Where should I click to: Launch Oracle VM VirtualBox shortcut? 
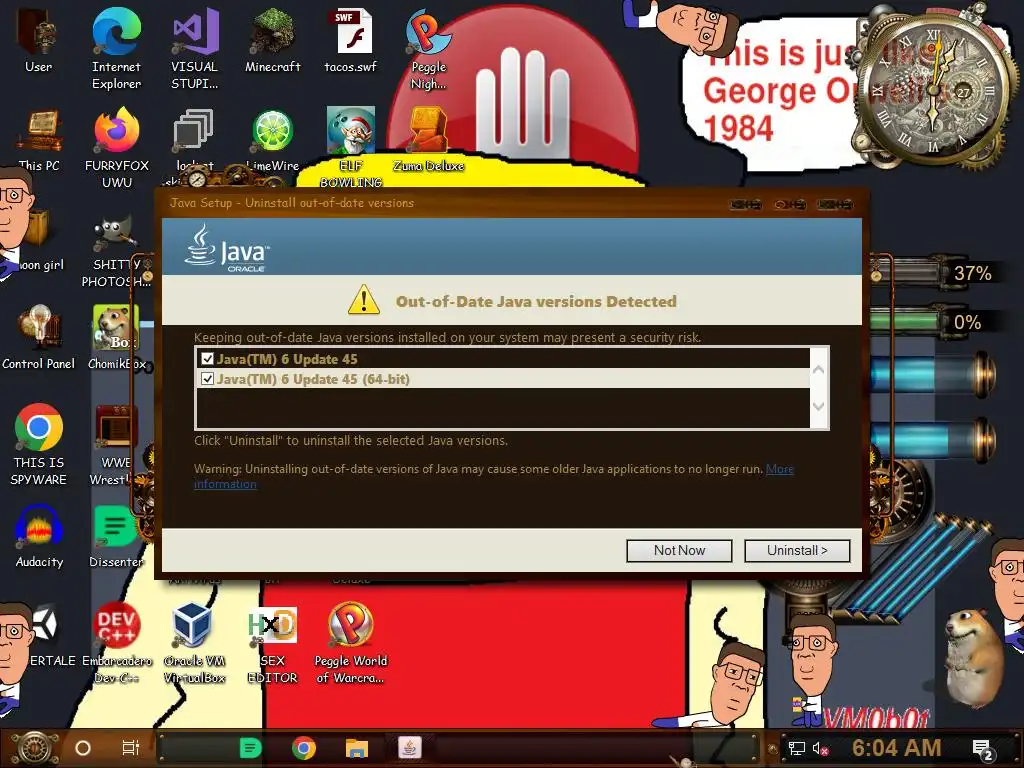pyautogui.click(x=195, y=643)
